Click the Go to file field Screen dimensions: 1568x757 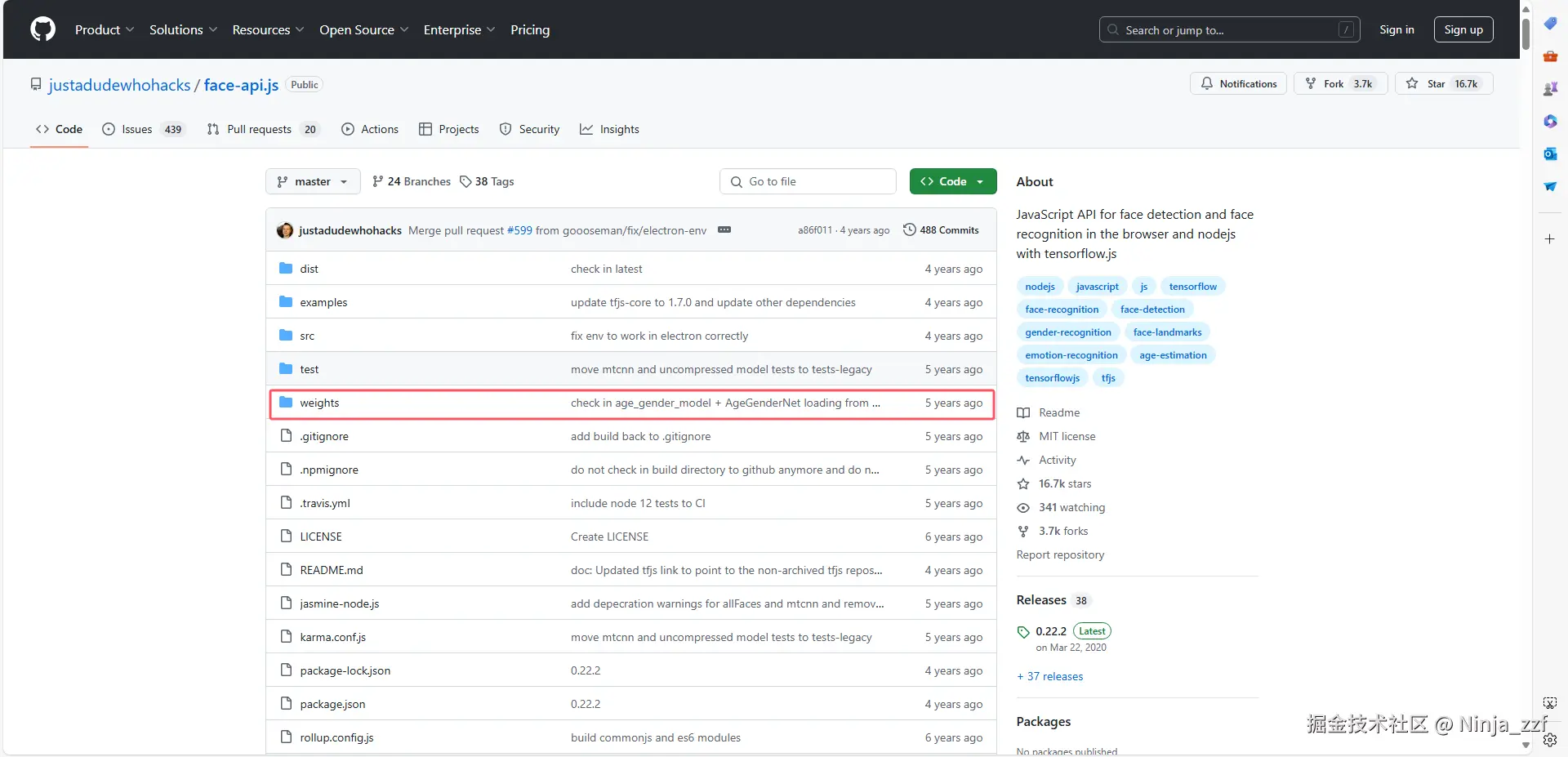[x=808, y=181]
